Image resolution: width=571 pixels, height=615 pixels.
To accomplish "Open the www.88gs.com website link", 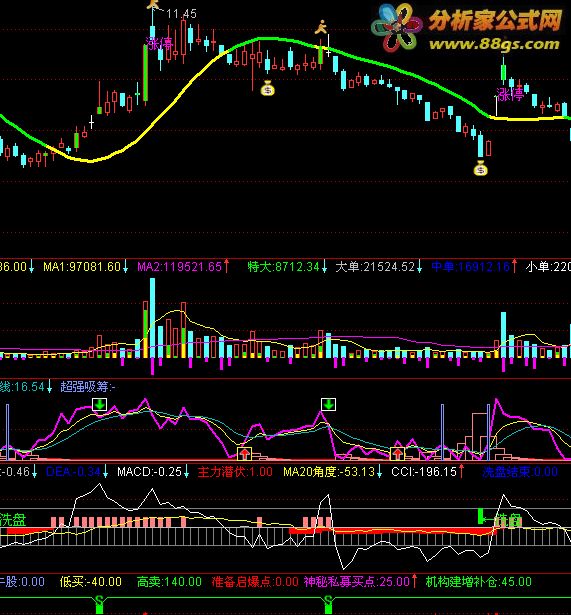I will coord(494,44).
